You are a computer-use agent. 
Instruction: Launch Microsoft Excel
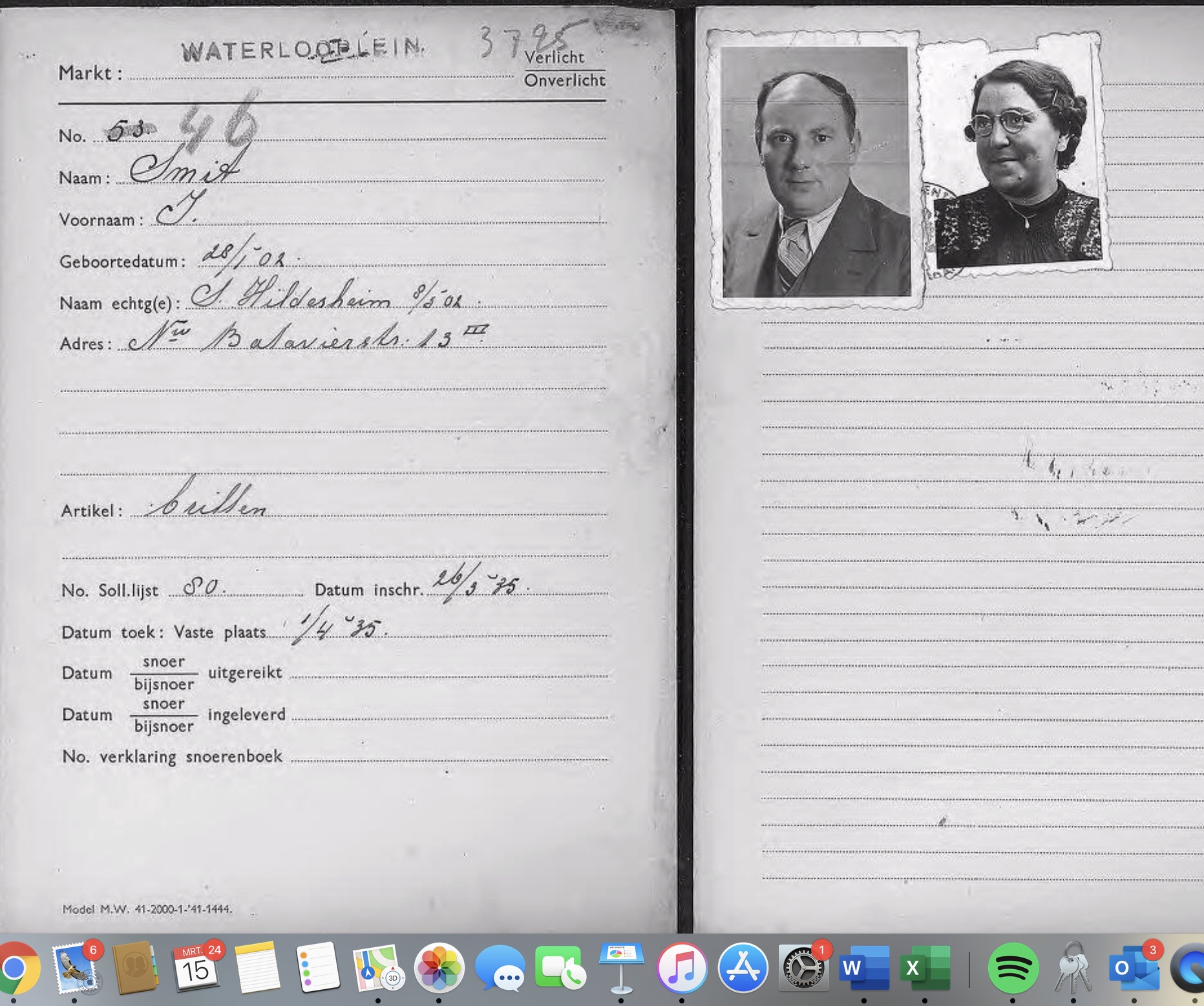(924, 969)
